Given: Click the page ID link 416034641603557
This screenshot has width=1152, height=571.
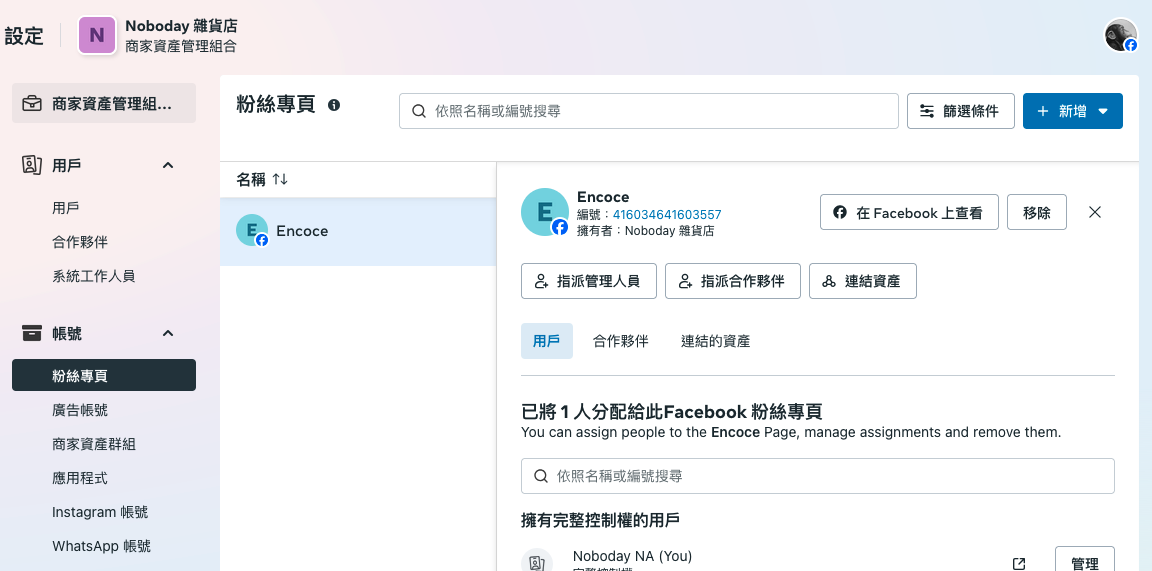Looking at the screenshot, I should click(x=667, y=215).
